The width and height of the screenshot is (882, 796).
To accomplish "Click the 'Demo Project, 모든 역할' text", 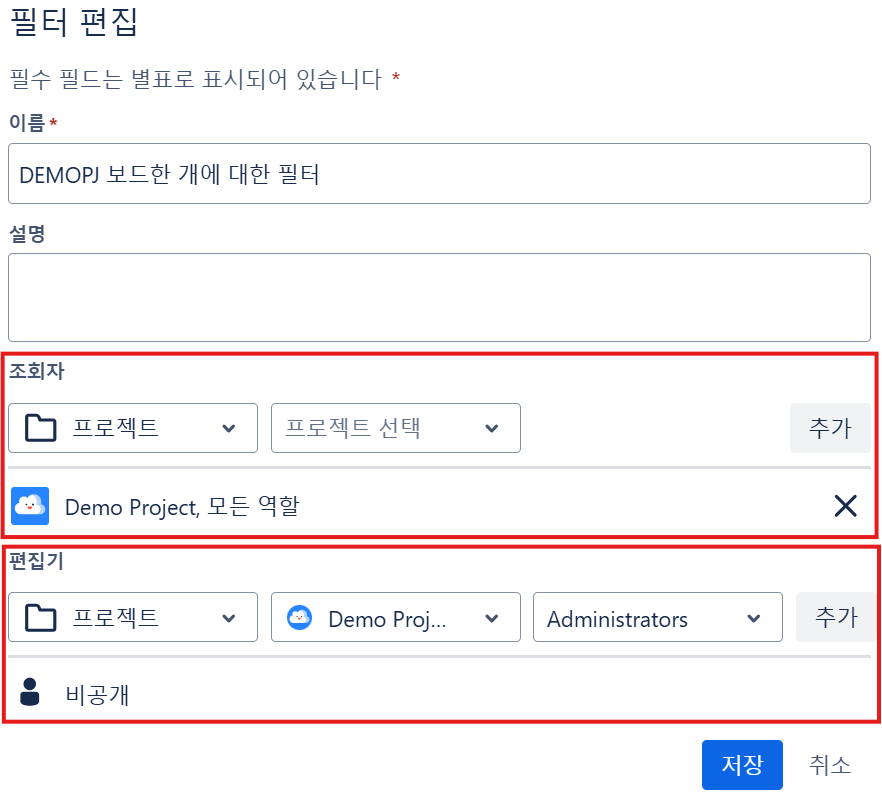I will (182, 506).
